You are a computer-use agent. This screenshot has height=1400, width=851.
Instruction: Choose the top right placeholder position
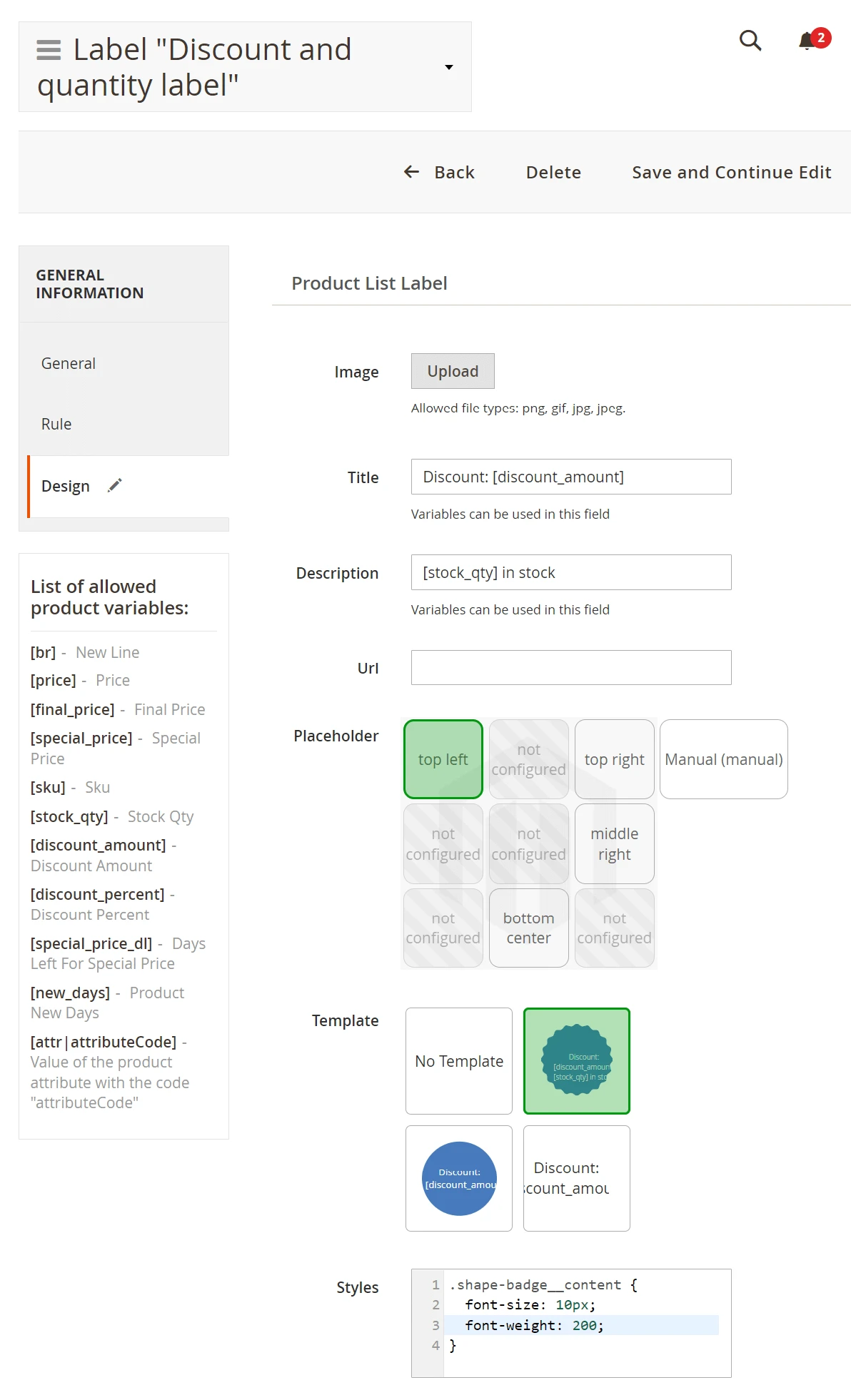615,759
